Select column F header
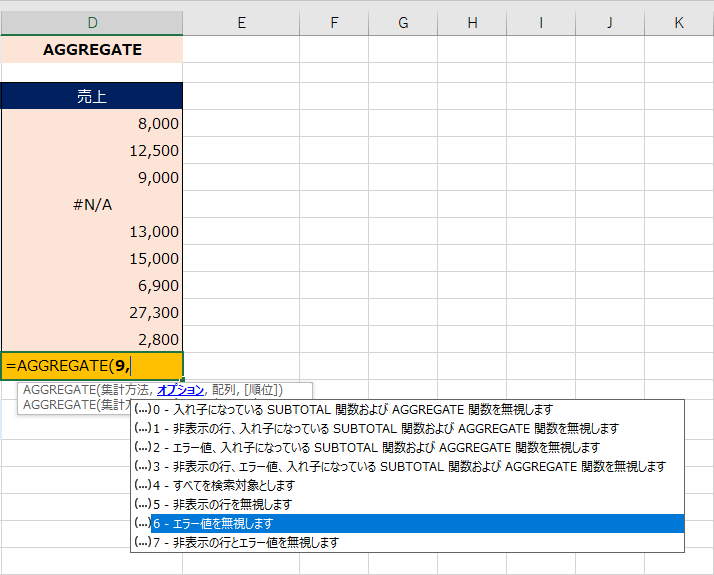 333,22
